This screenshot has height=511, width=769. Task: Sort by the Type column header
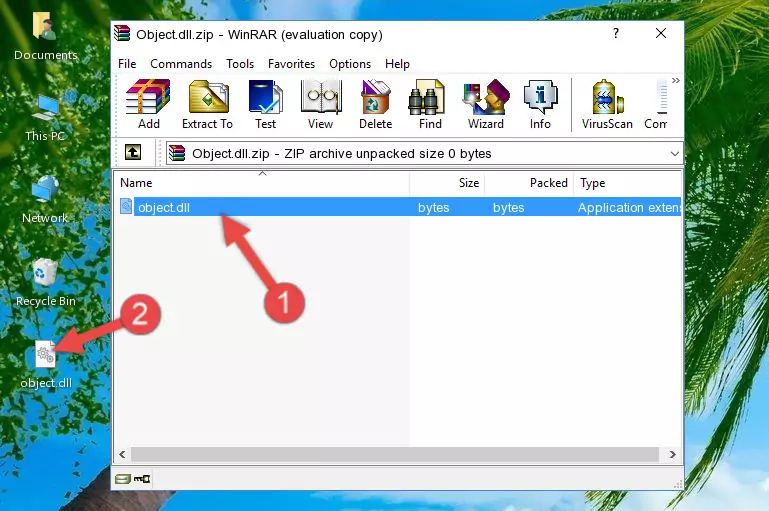627,183
